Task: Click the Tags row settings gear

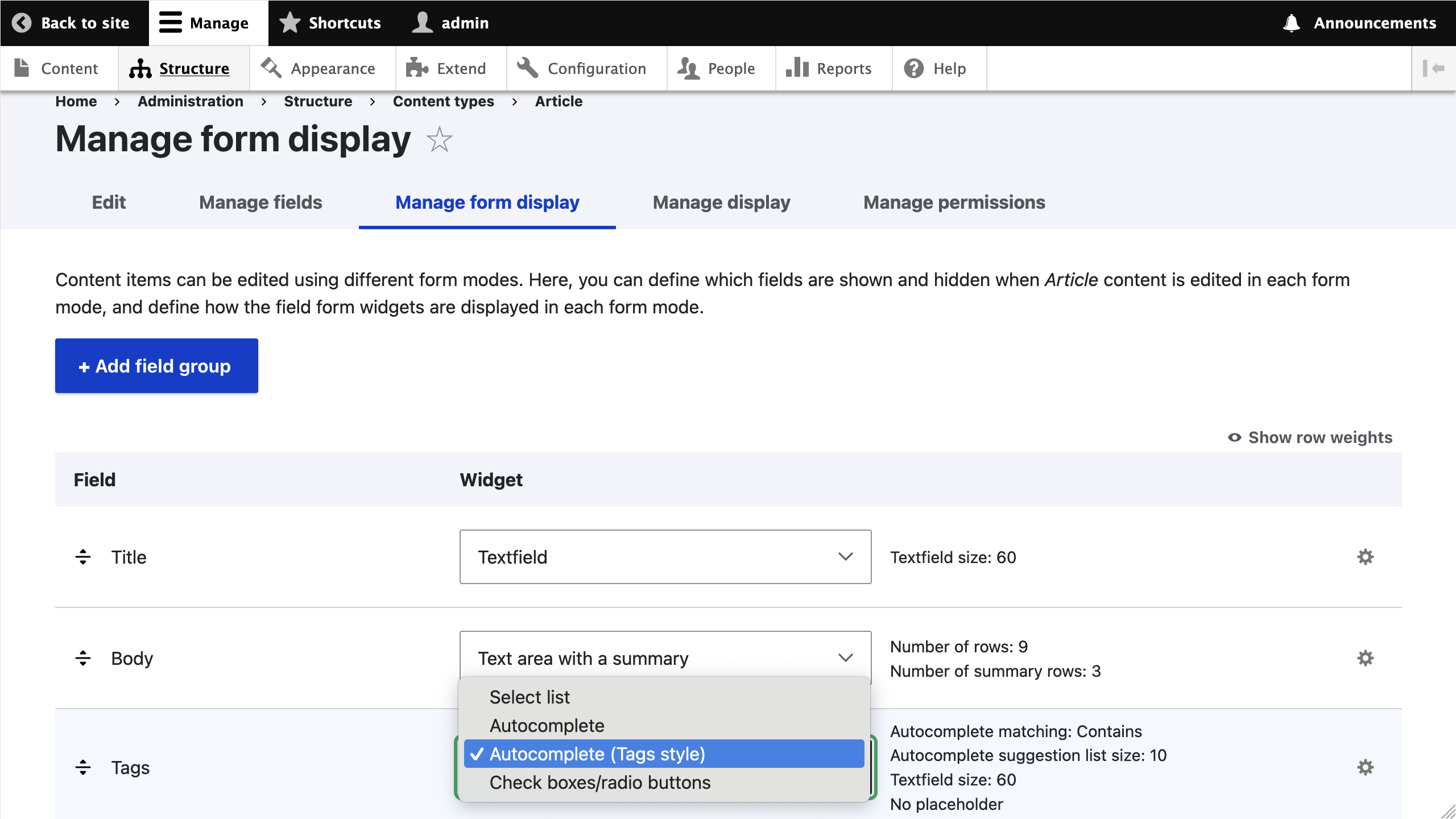Action: pos(1365,767)
